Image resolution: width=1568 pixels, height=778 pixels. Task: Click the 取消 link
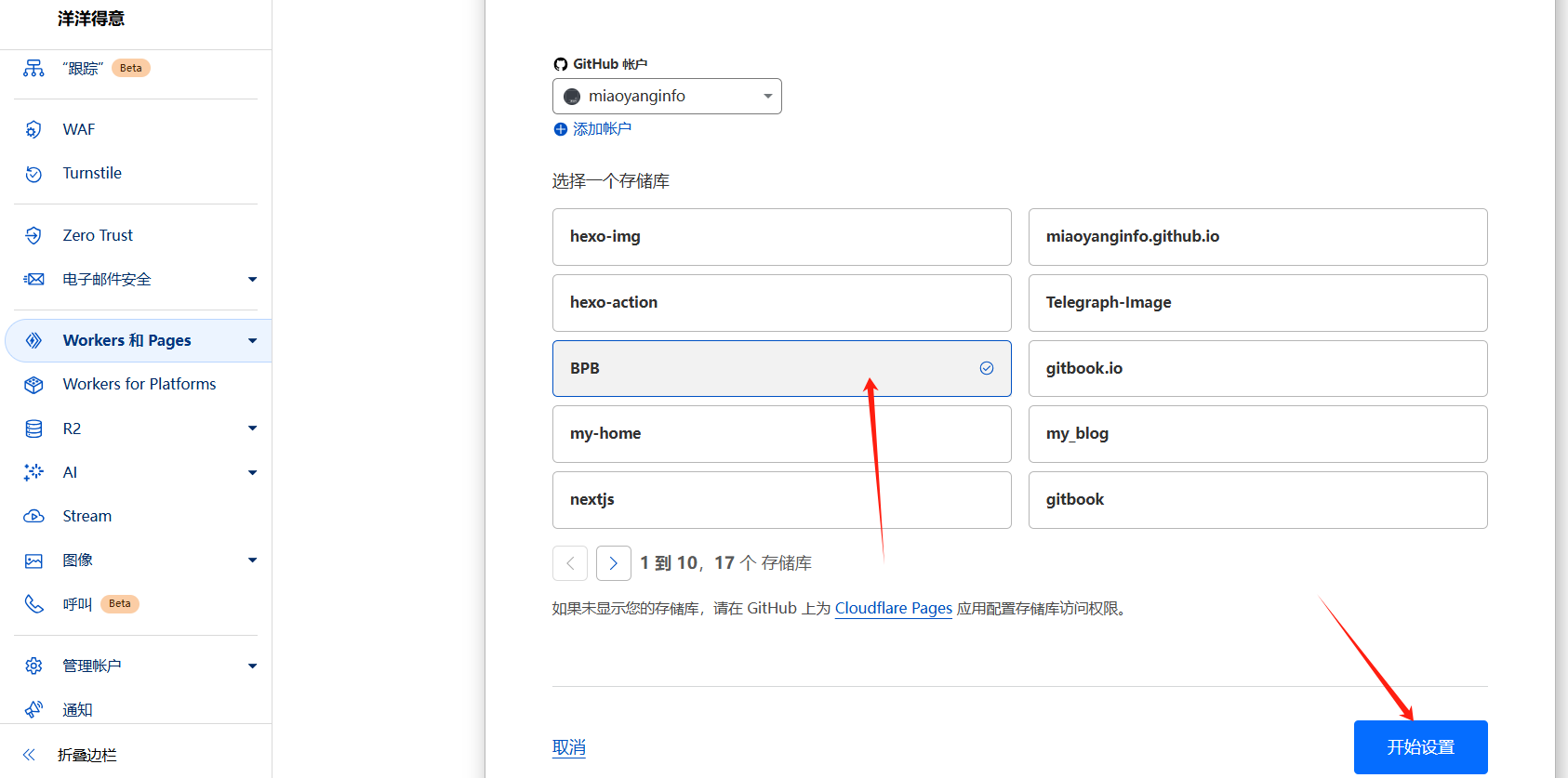tap(569, 747)
